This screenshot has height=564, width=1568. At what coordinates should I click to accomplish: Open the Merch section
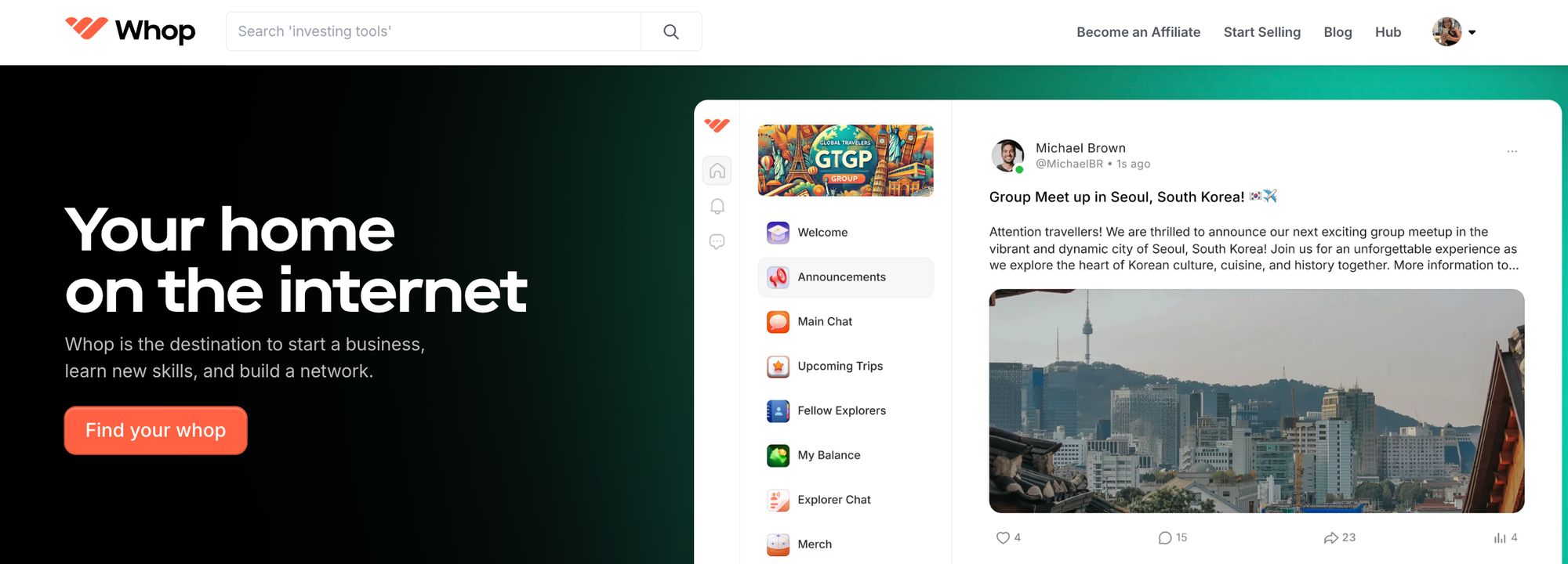tap(845, 544)
